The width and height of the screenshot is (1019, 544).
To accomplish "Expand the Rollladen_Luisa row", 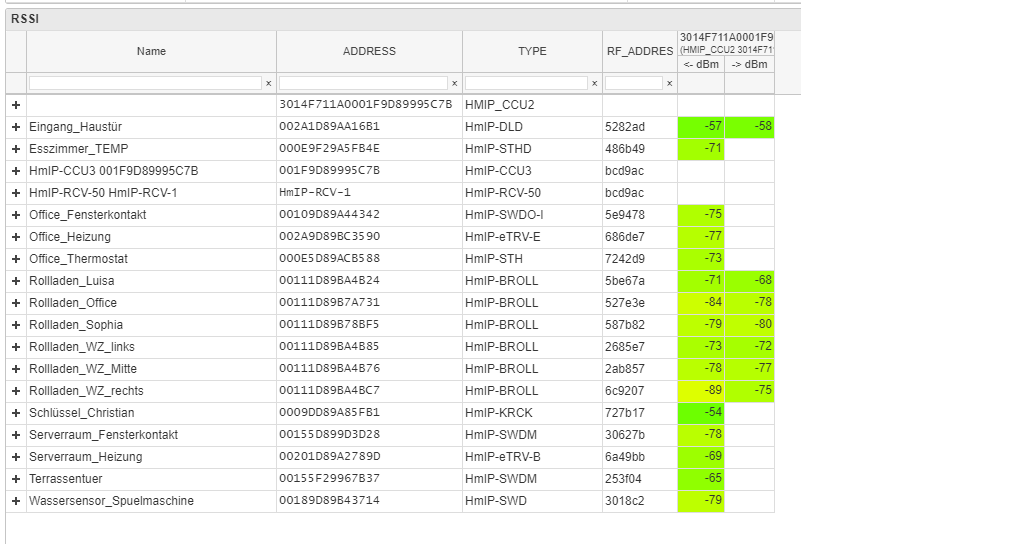I will pyautogui.click(x=16, y=281).
